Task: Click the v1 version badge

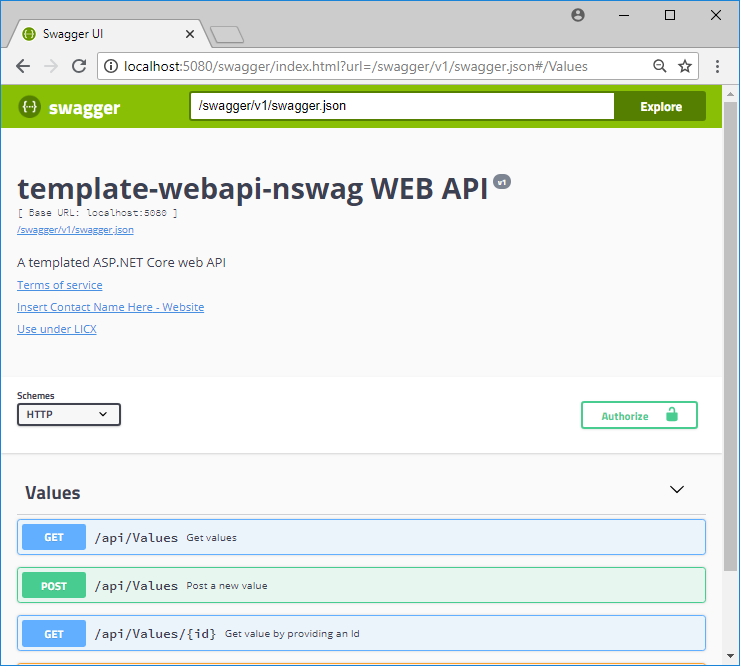Action: pos(502,182)
